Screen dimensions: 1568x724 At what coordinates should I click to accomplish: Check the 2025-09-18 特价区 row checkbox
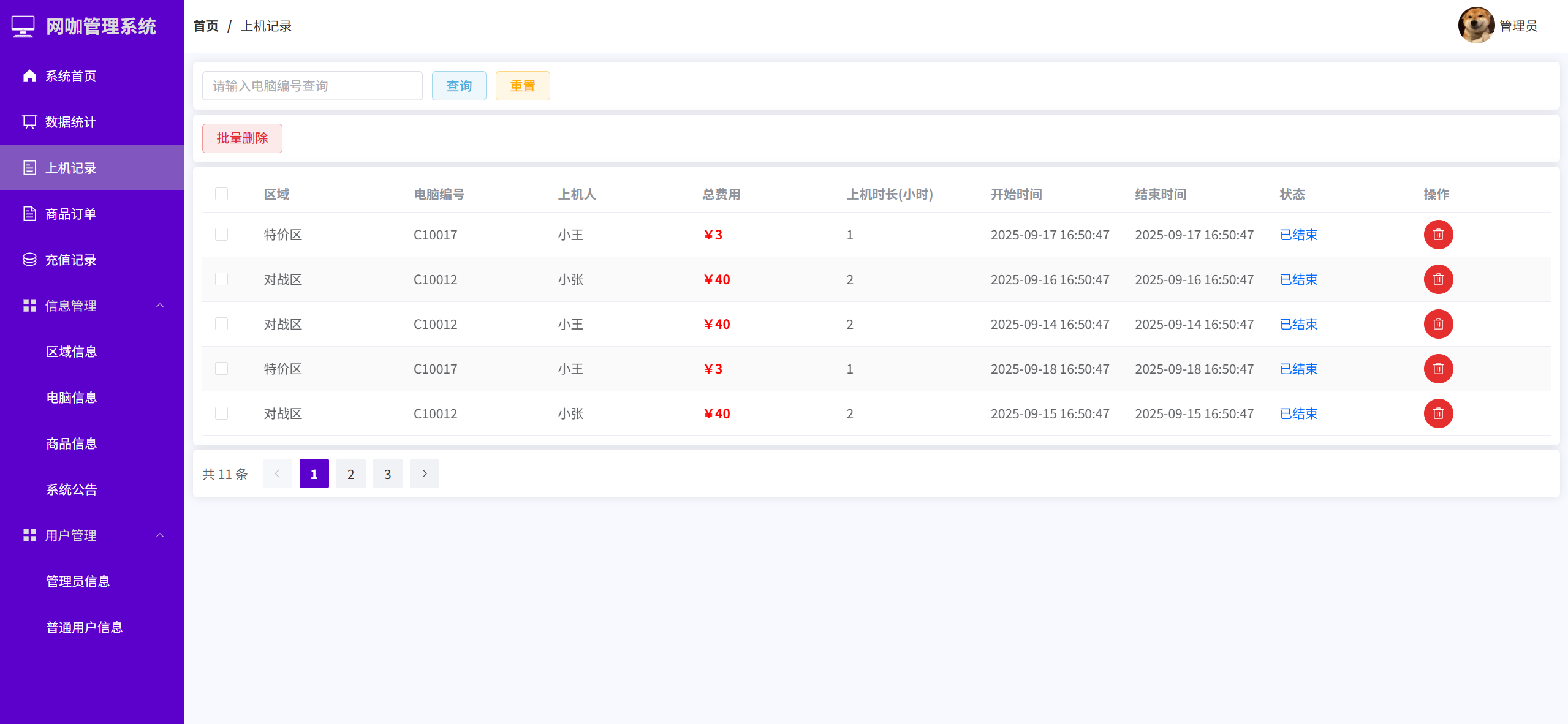click(221, 369)
